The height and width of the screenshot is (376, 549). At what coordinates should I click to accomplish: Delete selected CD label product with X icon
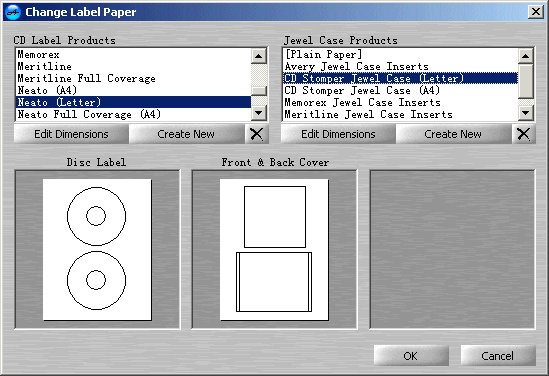257,134
